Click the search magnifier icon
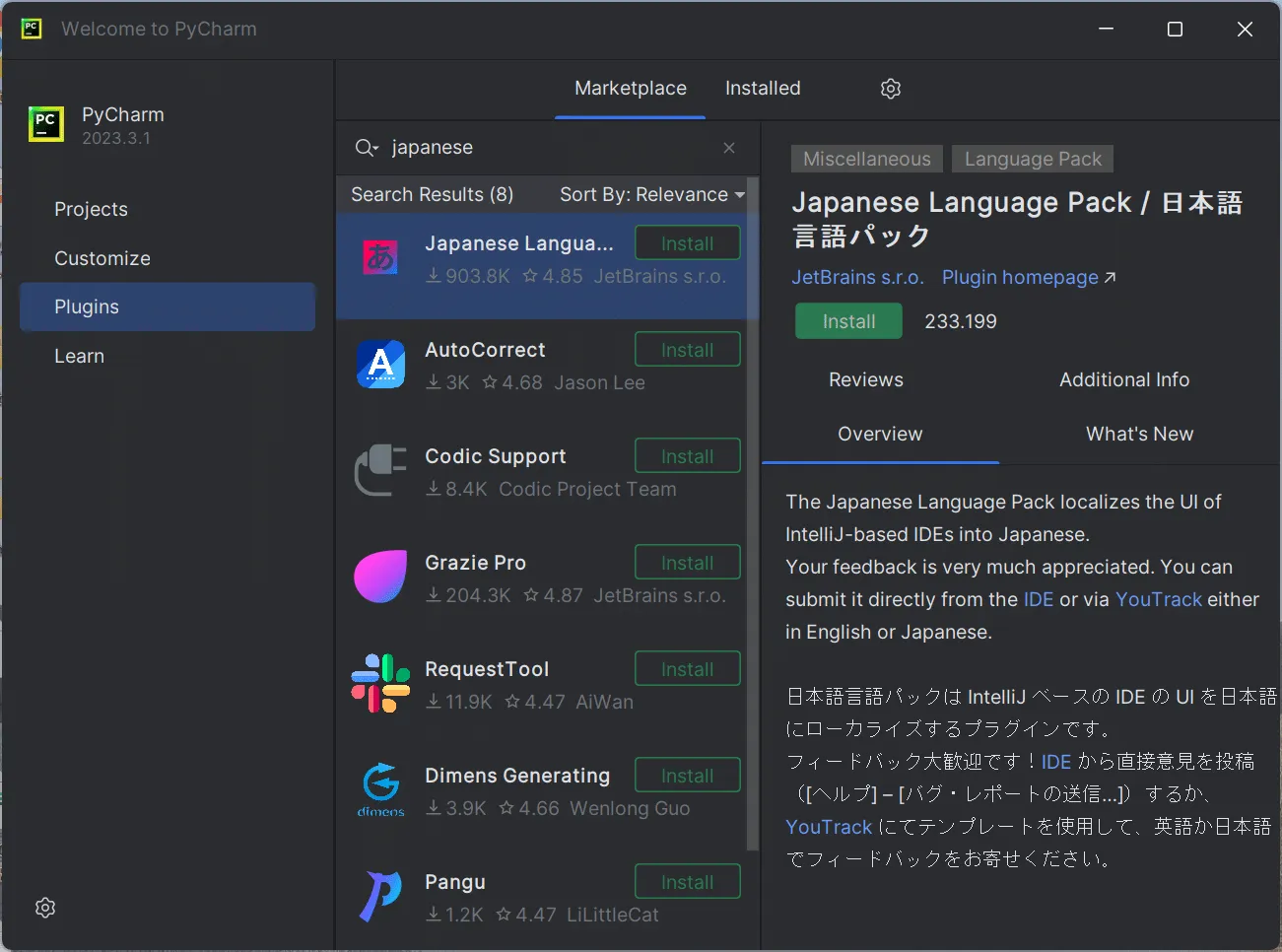Image resolution: width=1282 pixels, height=952 pixels. pos(366,148)
